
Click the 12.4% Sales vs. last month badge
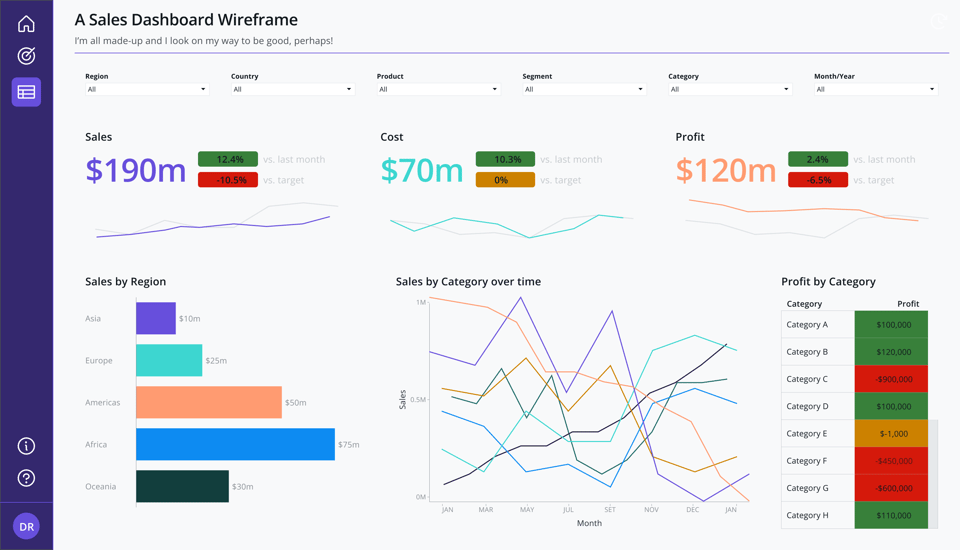tap(228, 159)
